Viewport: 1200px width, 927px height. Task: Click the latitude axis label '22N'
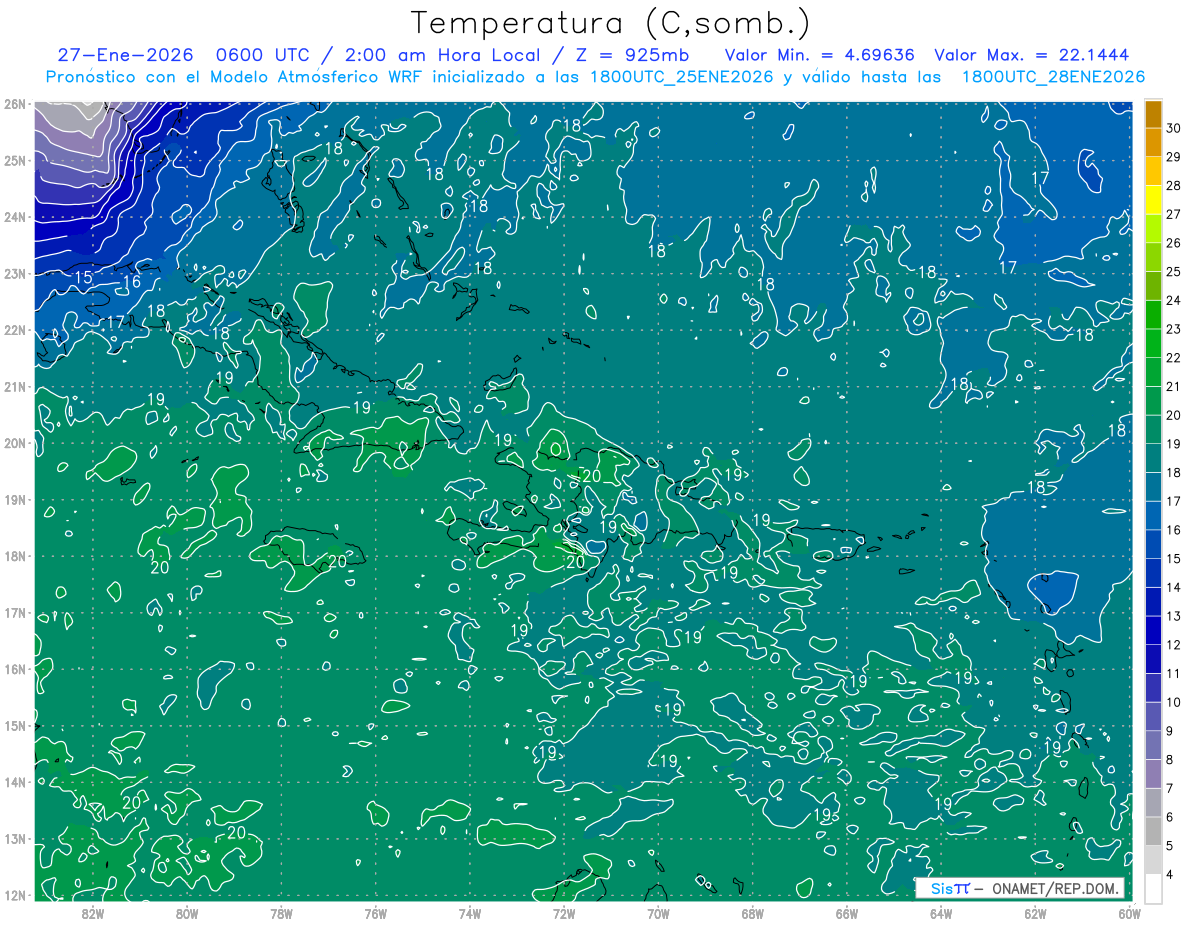pos(15,330)
